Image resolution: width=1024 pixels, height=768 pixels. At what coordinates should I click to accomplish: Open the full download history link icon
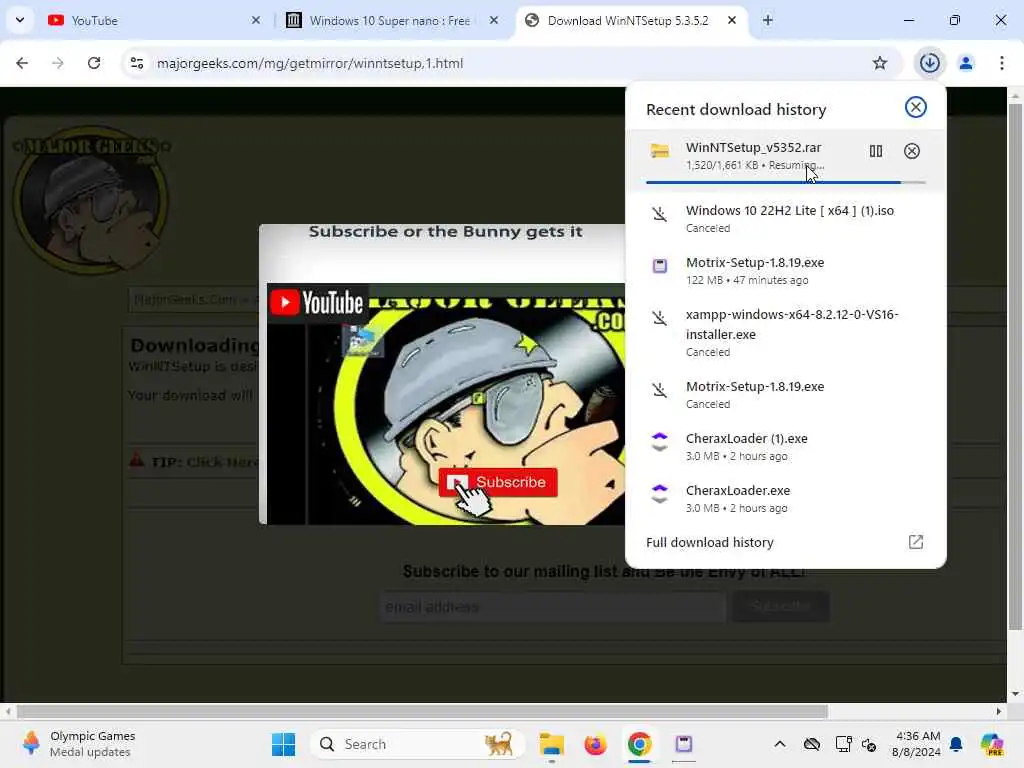point(916,542)
